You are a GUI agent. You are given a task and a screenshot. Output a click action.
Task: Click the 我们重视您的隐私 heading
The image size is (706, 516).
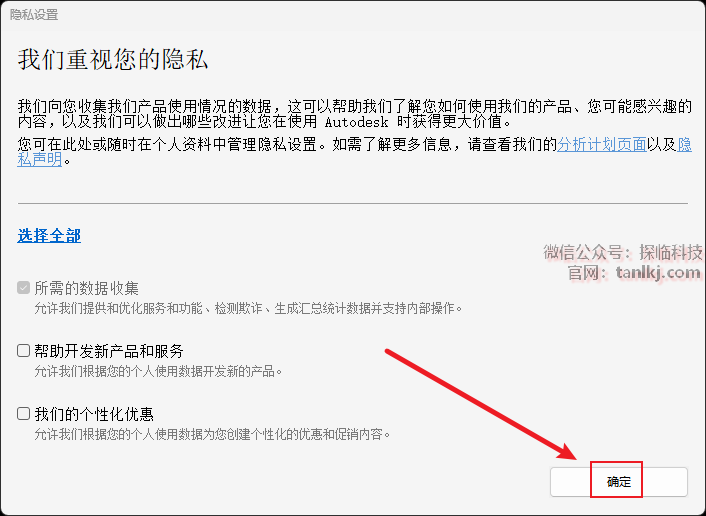click(113, 59)
